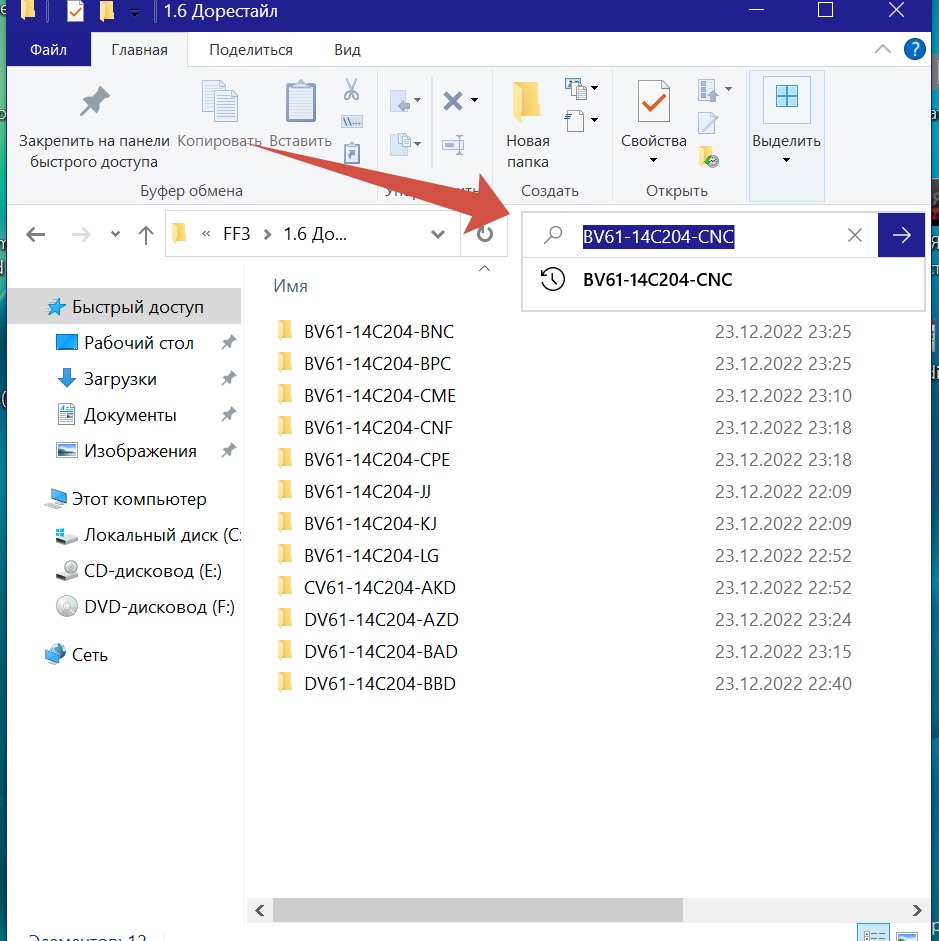Screen dimensions: 939x941
Task: Choose the BV61-14C204-CNC search history suggestion
Action: pyautogui.click(x=657, y=280)
